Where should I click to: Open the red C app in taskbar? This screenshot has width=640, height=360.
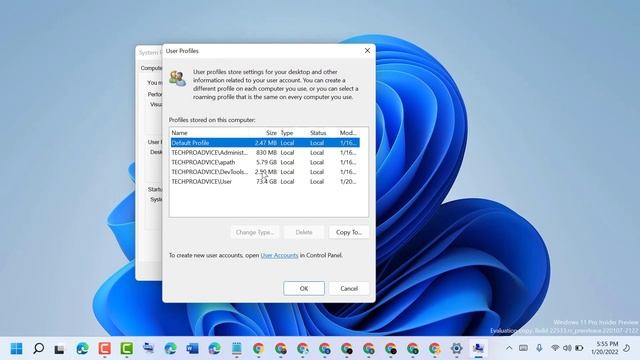point(104,349)
